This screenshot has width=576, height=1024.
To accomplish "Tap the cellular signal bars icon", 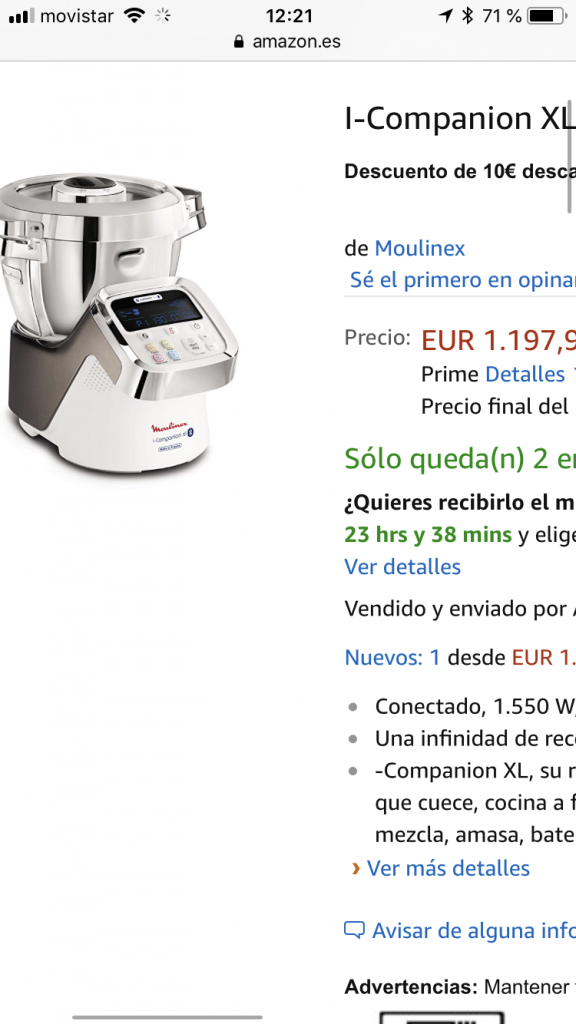I will 22,16.
